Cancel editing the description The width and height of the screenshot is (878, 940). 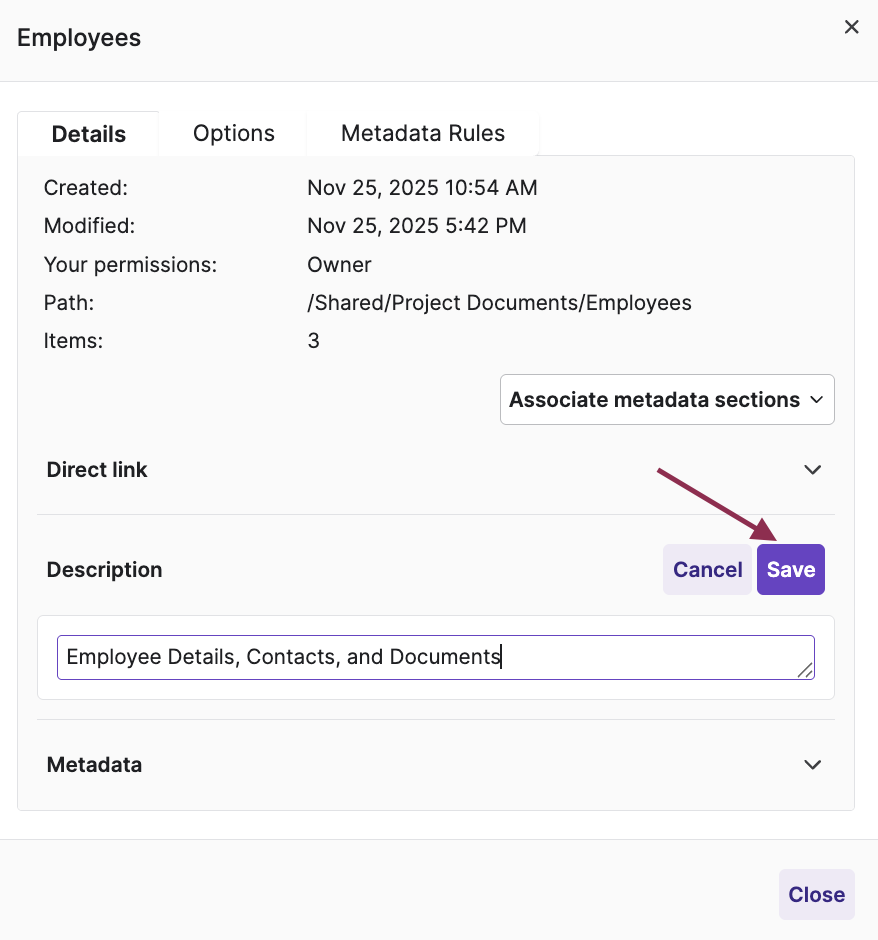[x=707, y=569]
